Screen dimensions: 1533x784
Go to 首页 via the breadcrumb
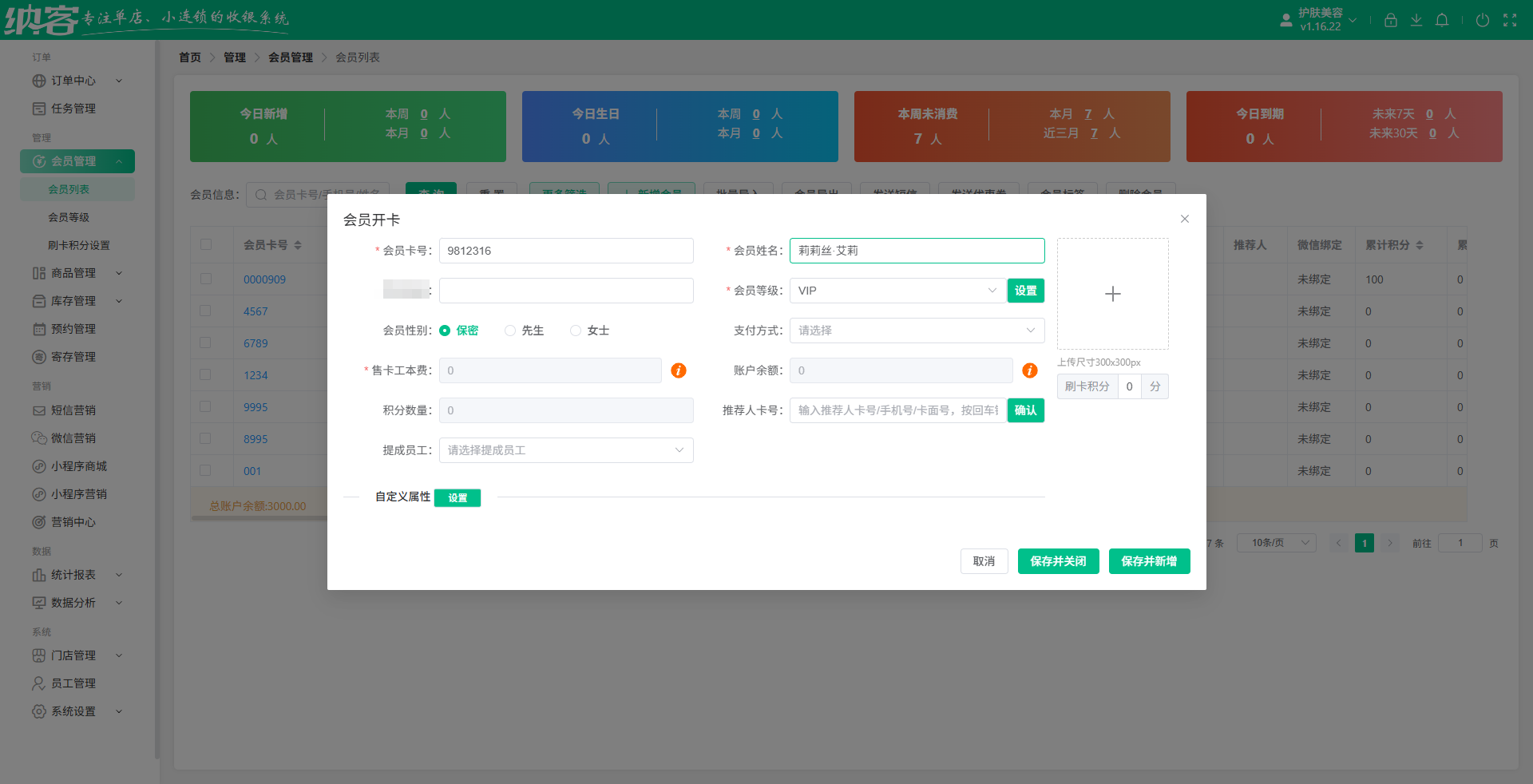pos(190,57)
